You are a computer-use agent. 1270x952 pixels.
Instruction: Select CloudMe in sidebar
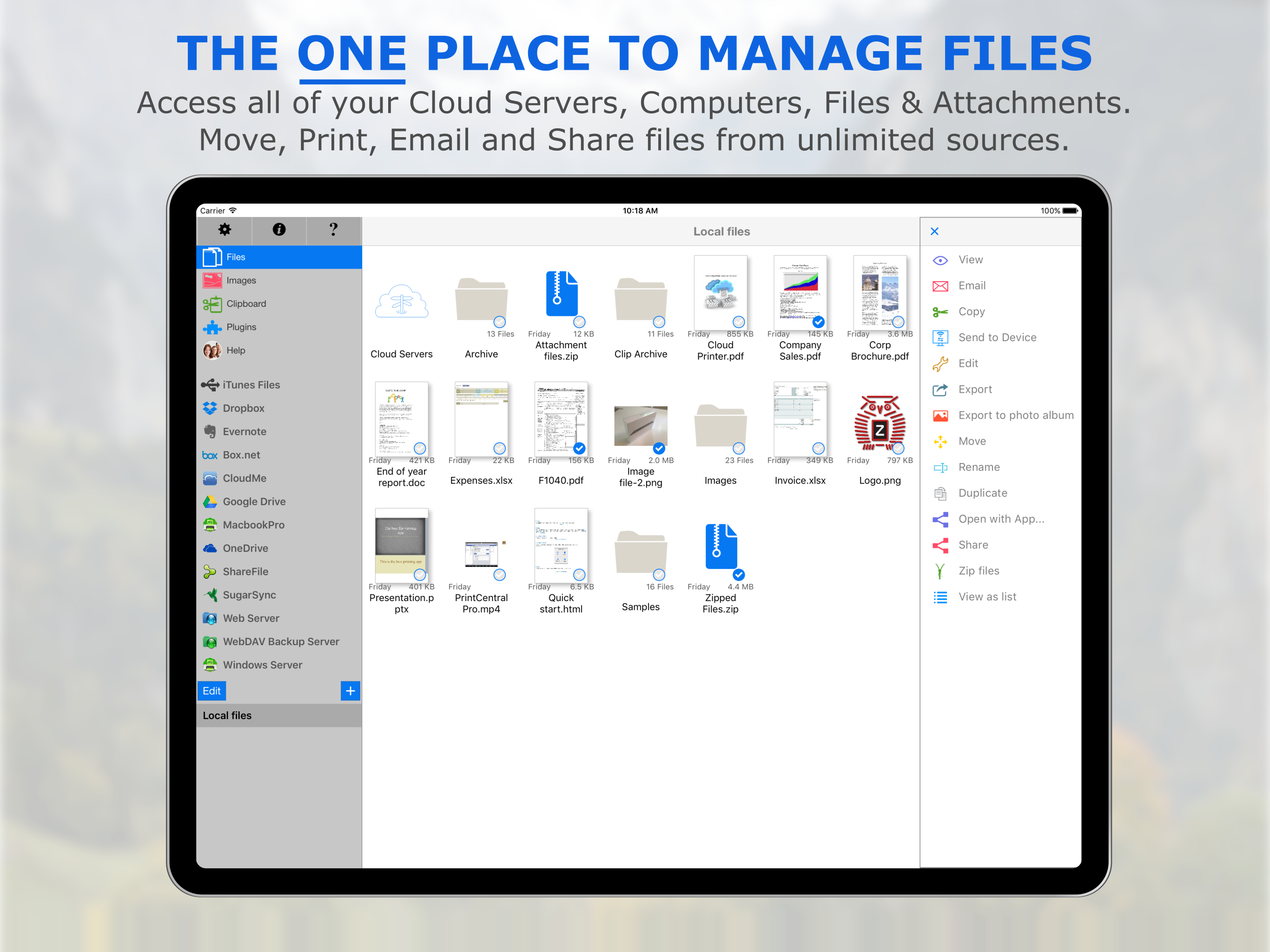pyautogui.click(x=279, y=478)
